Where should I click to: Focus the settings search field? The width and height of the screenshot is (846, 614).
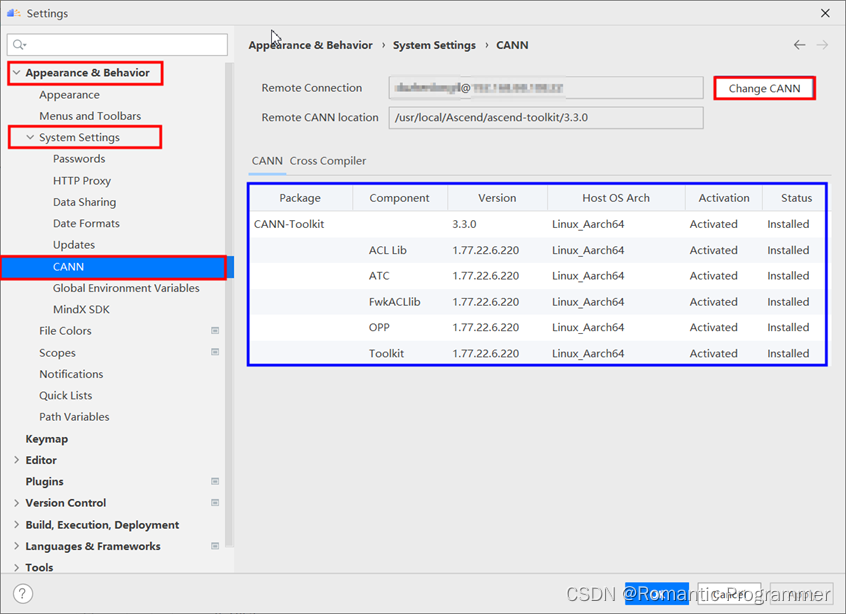pyautogui.click(x=117, y=45)
